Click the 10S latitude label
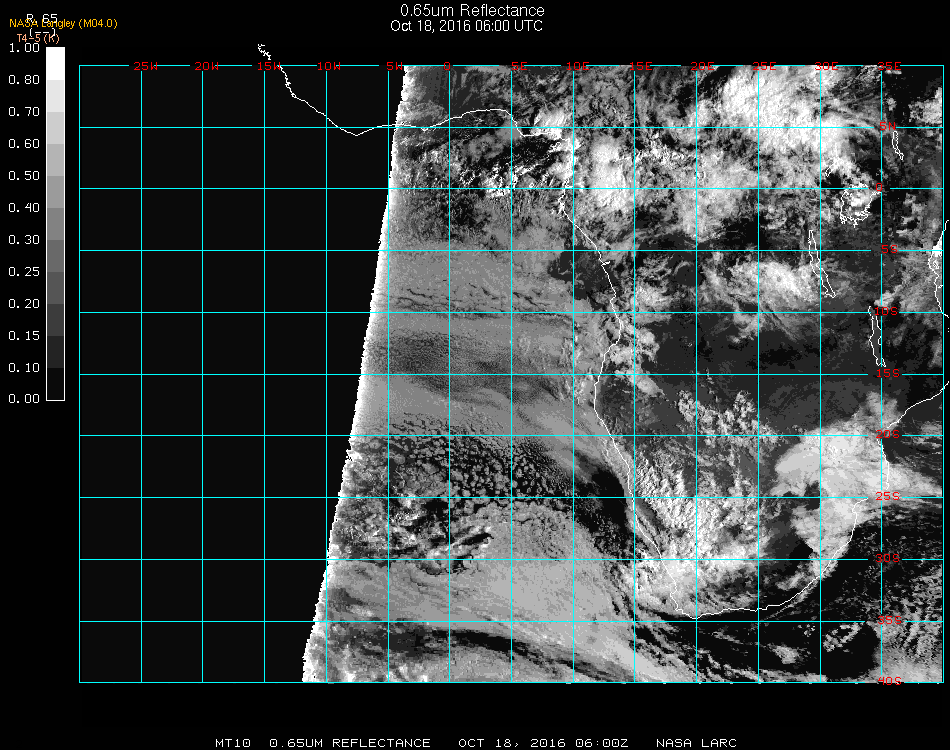 [886, 311]
